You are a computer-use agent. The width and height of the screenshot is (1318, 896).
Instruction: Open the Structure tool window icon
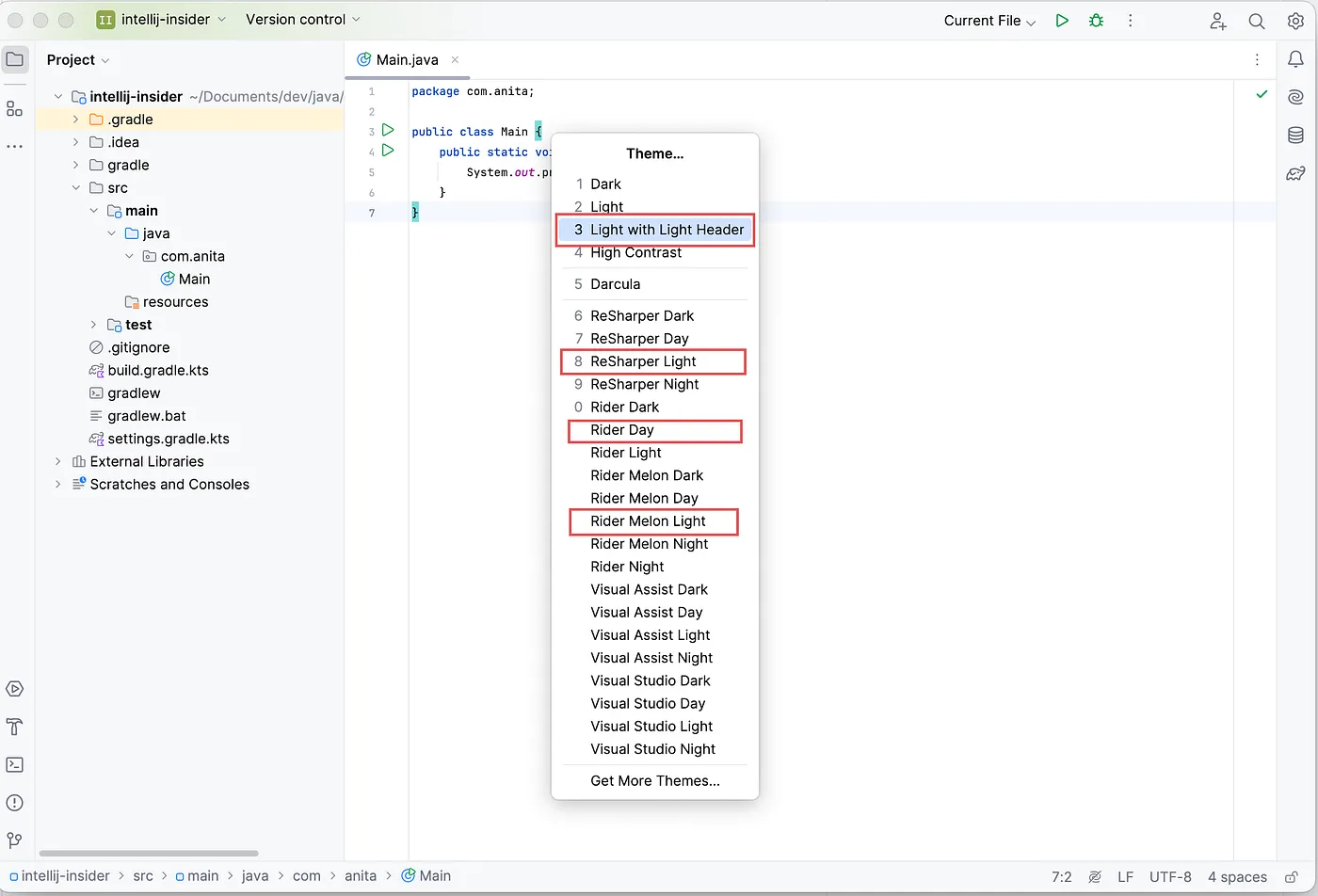coord(14,109)
